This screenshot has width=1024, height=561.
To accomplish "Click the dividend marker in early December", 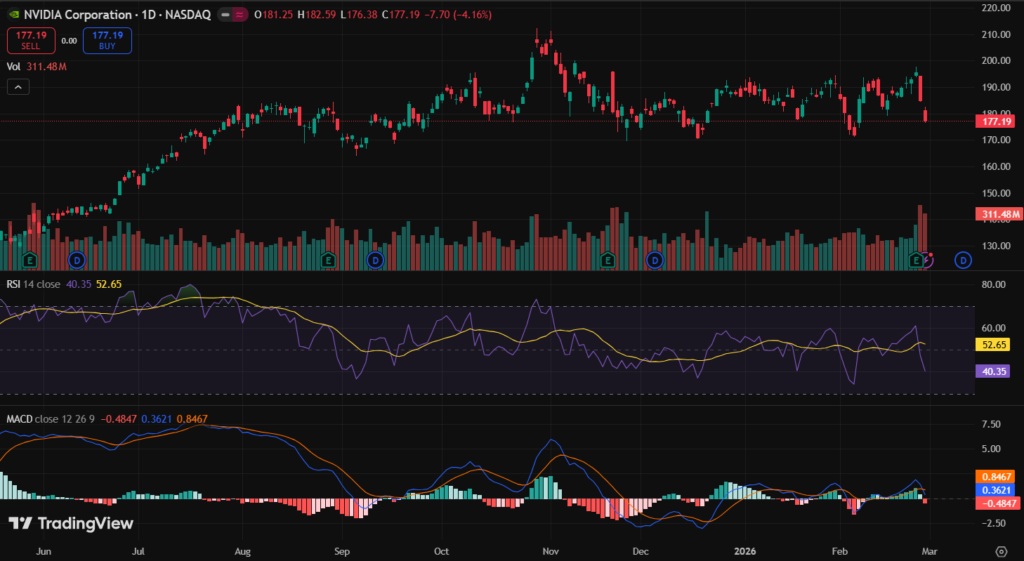I will 654,260.
